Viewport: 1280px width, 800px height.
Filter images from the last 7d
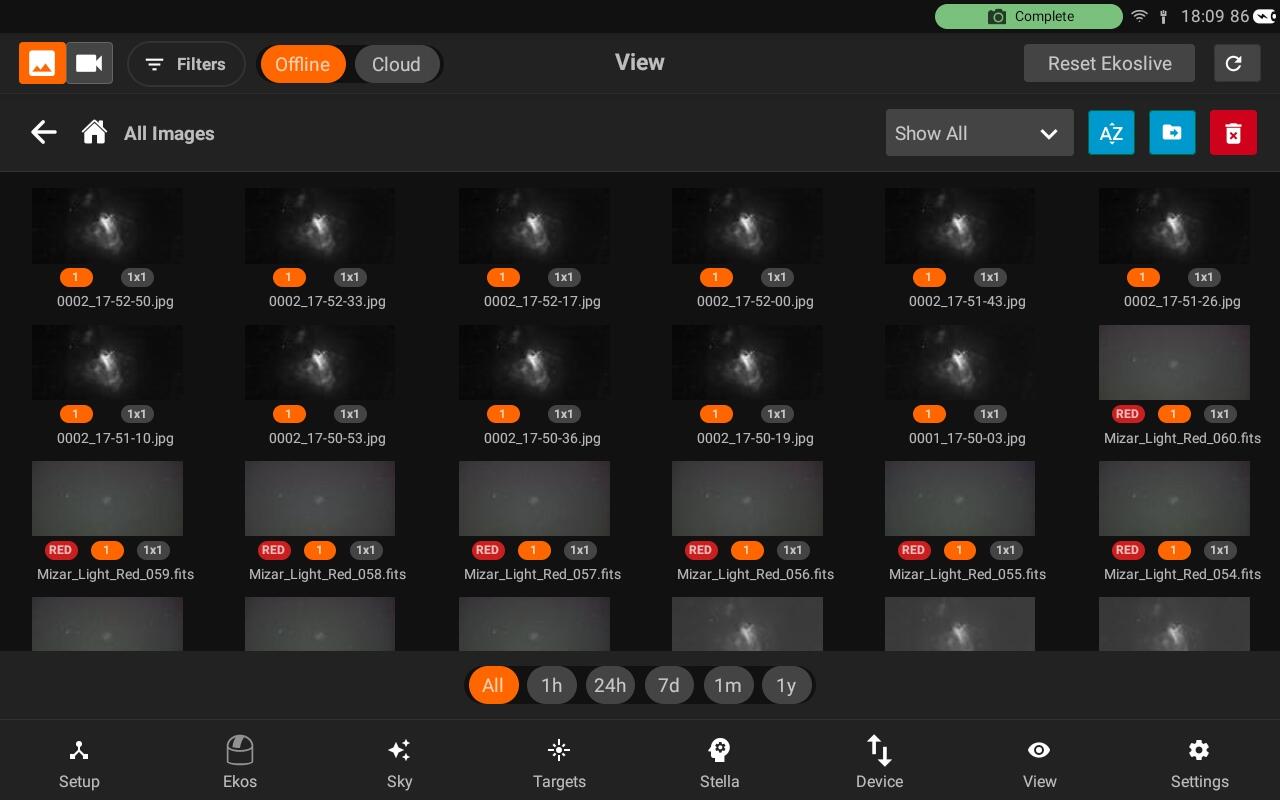pyautogui.click(x=669, y=685)
